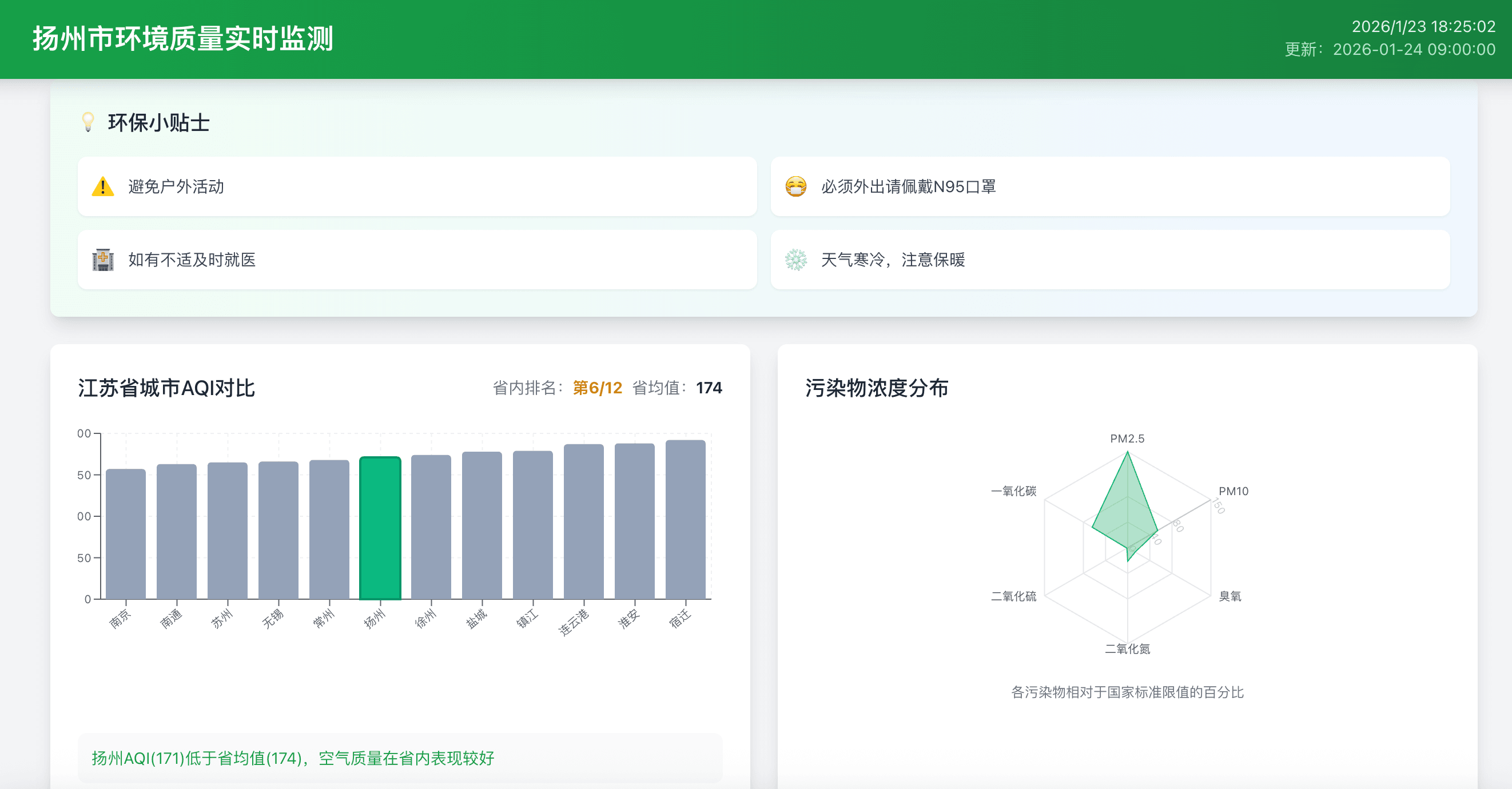The image size is (1512, 789).
Task: Select the green 扬州 bar in the AQI chart
Action: click(380, 527)
